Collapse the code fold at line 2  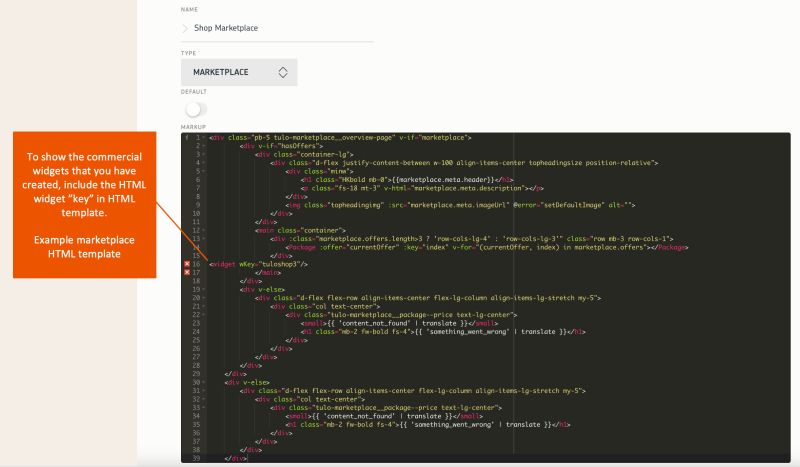coord(204,146)
